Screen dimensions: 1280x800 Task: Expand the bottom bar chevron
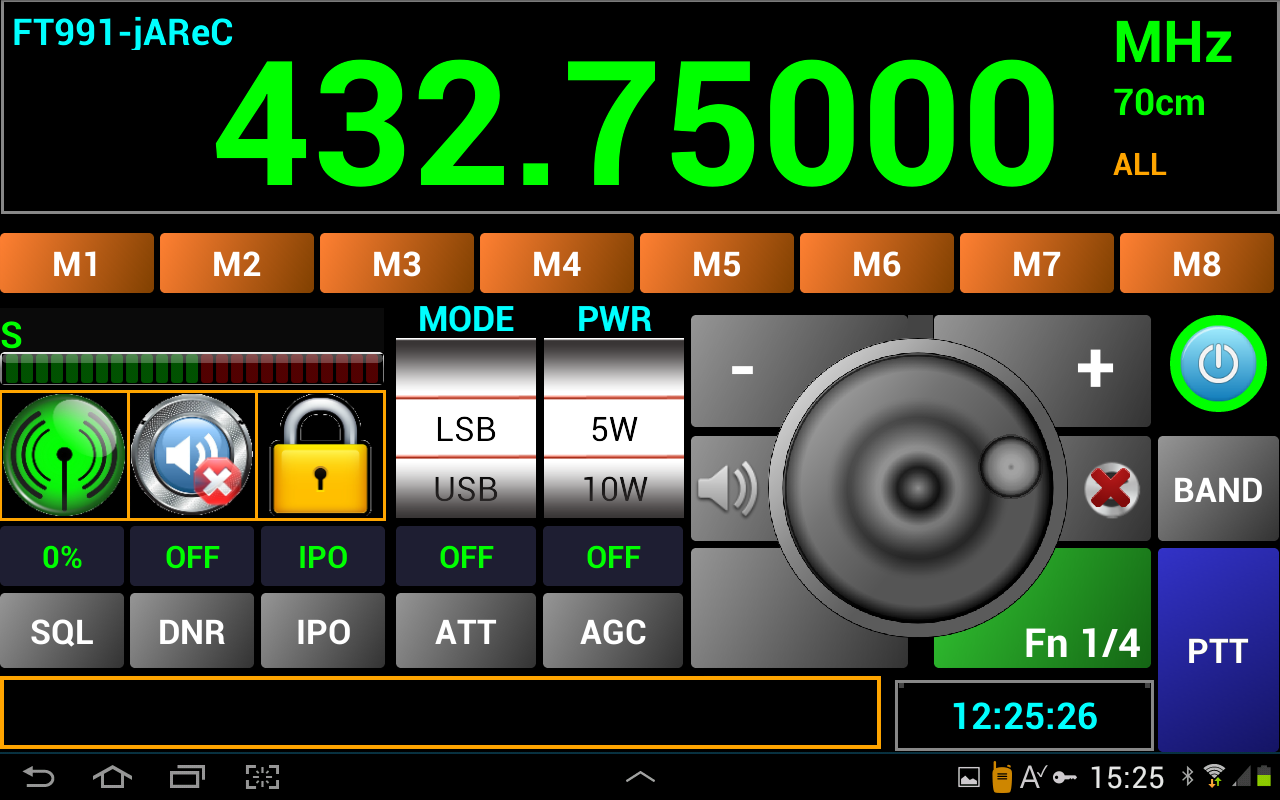click(640, 777)
